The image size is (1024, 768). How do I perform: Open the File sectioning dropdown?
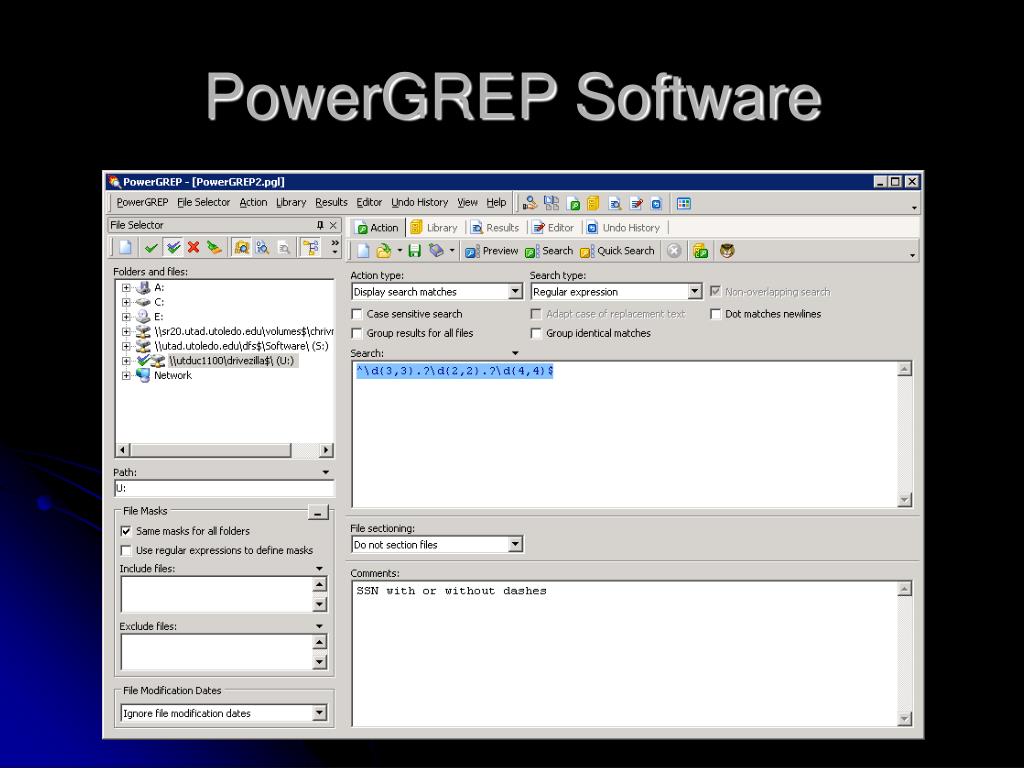click(x=515, y=544)
